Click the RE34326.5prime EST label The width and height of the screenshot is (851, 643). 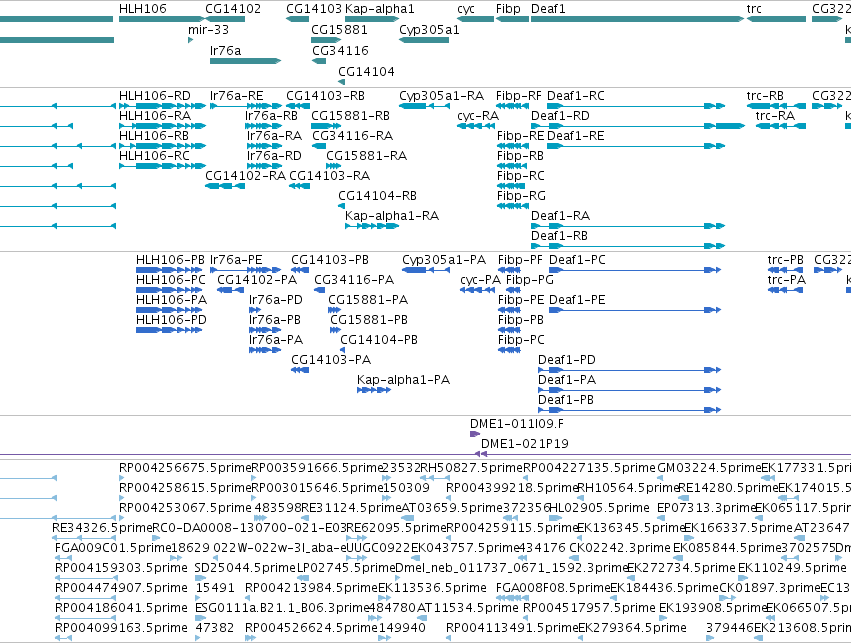(102, 527)
